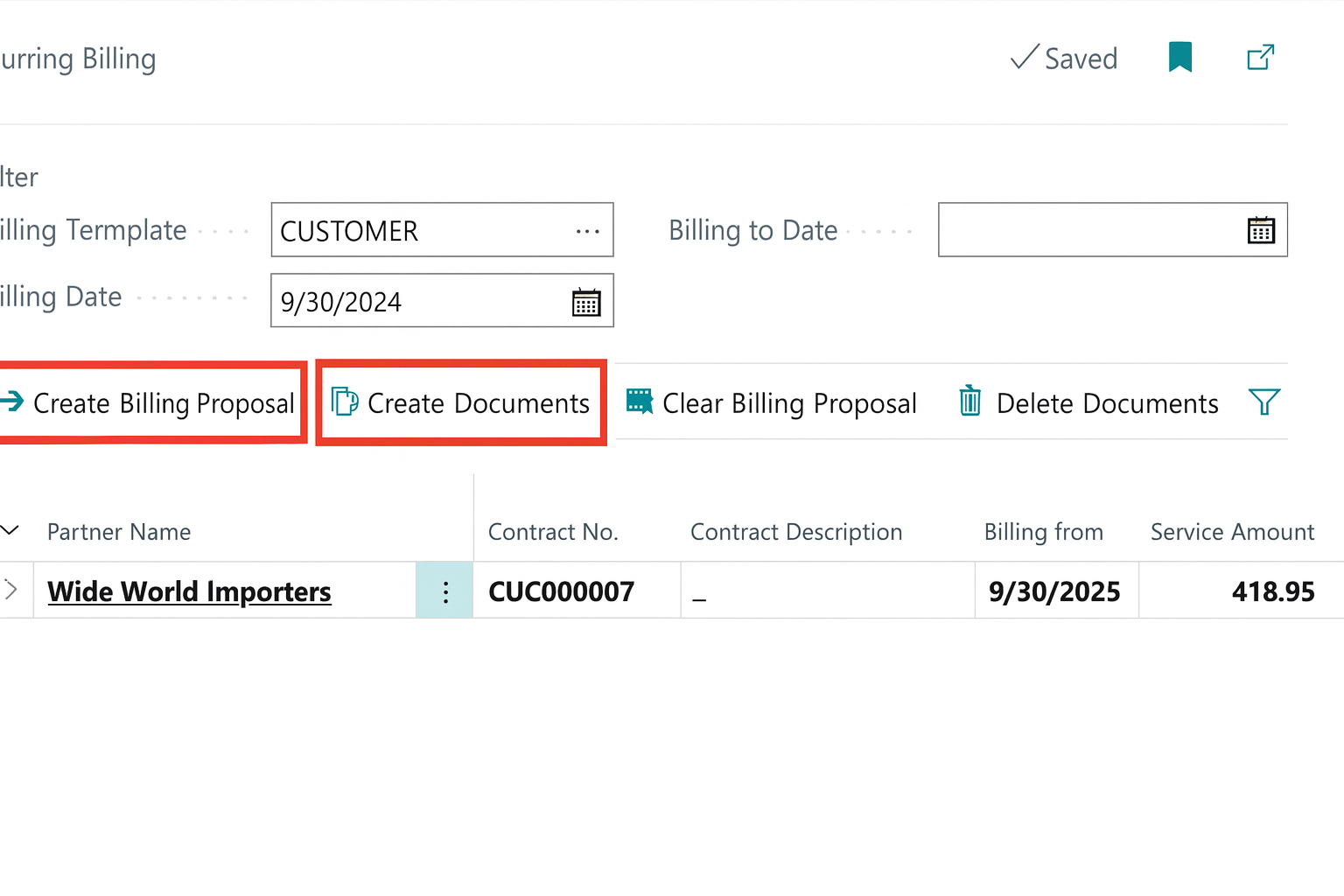The image size is (1344, 896).
Task: Click the Saved status indicator
Action: pyautogui.click(x=1063, y=58)
